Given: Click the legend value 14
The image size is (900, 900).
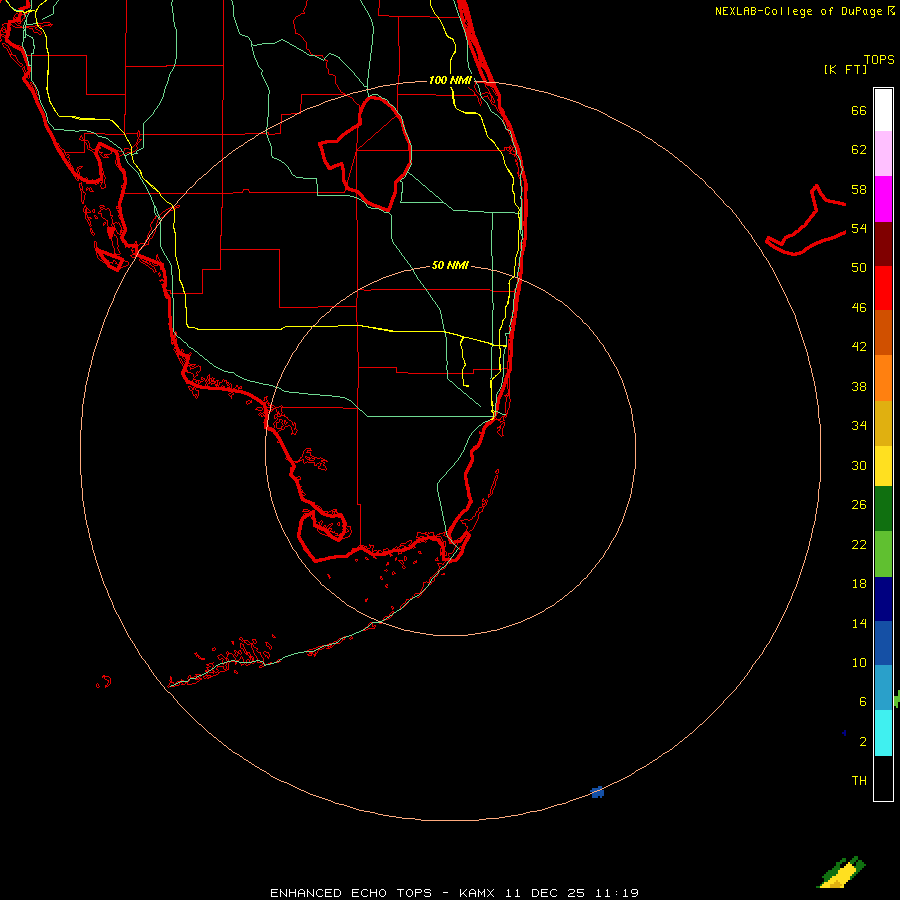Looking at the screenshot, I should click(859, 623).
